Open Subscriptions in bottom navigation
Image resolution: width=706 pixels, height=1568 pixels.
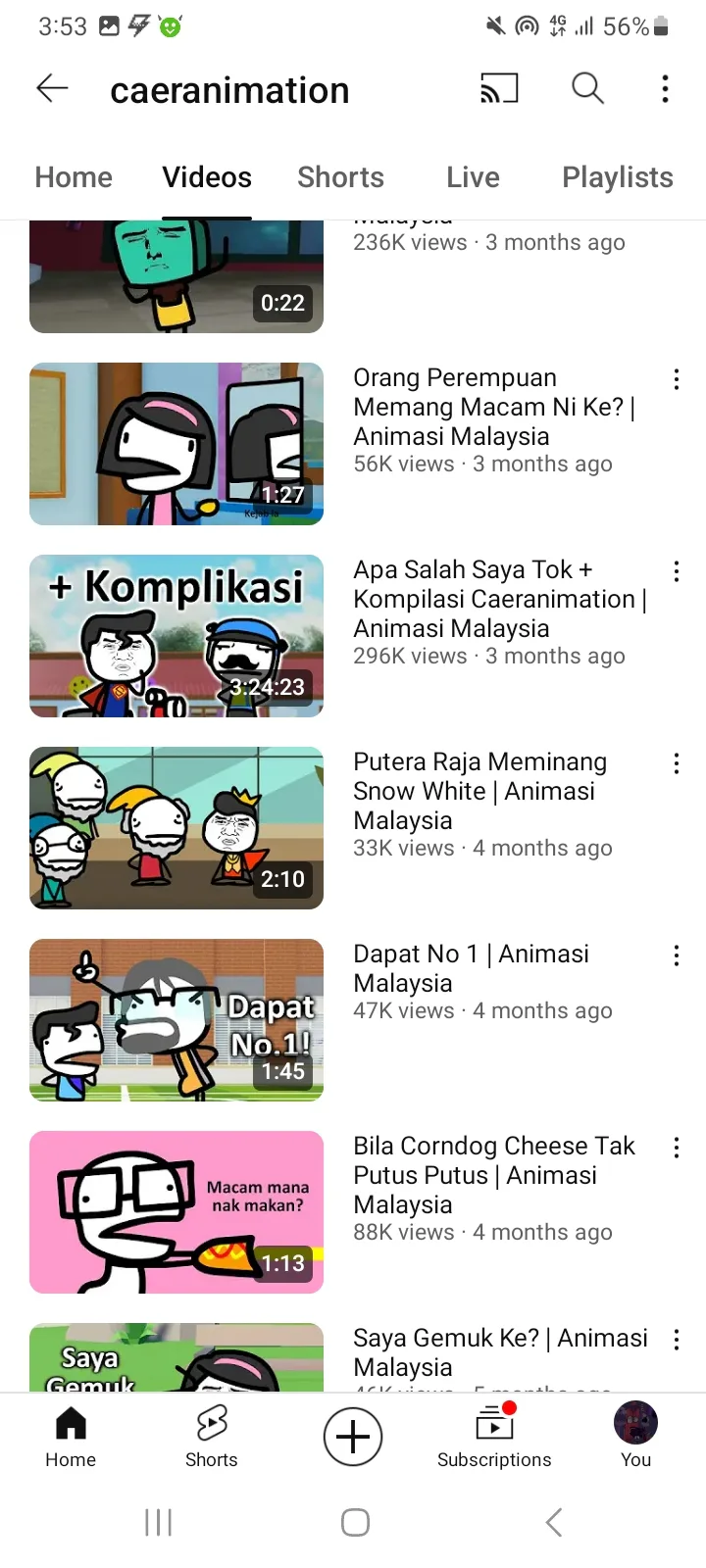[x=494, y=1436]
